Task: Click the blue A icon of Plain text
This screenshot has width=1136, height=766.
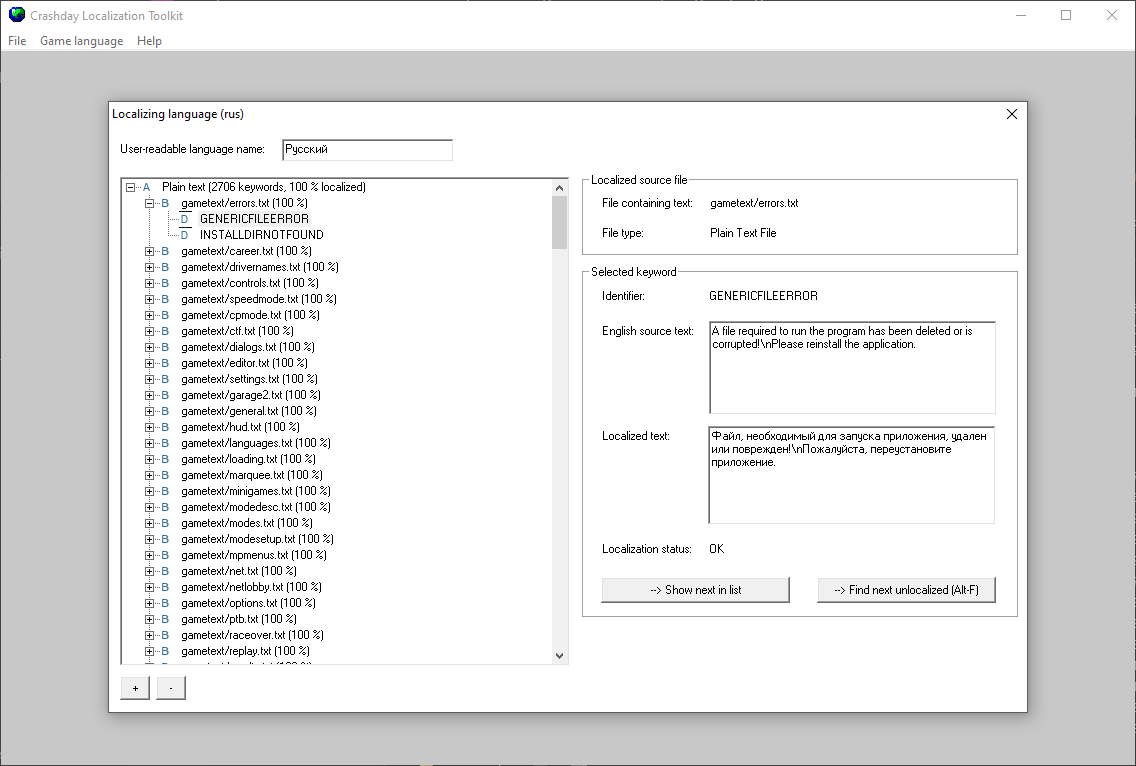Action: [x=146, y=187]
